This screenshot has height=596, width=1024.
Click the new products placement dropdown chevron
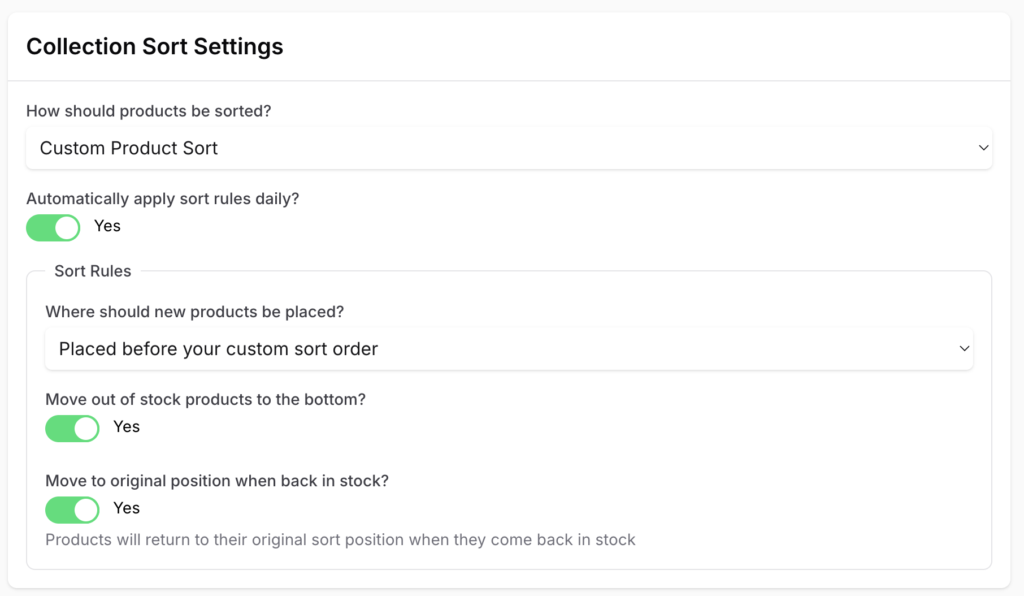tap(964, 349)
